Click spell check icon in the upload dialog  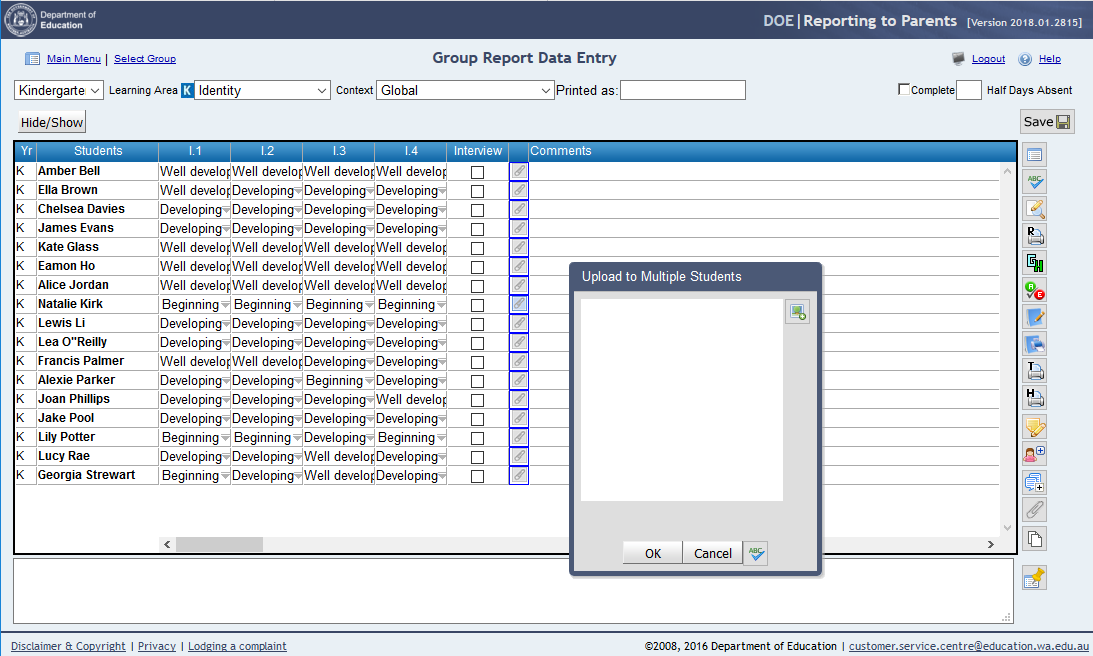(756, 553)
